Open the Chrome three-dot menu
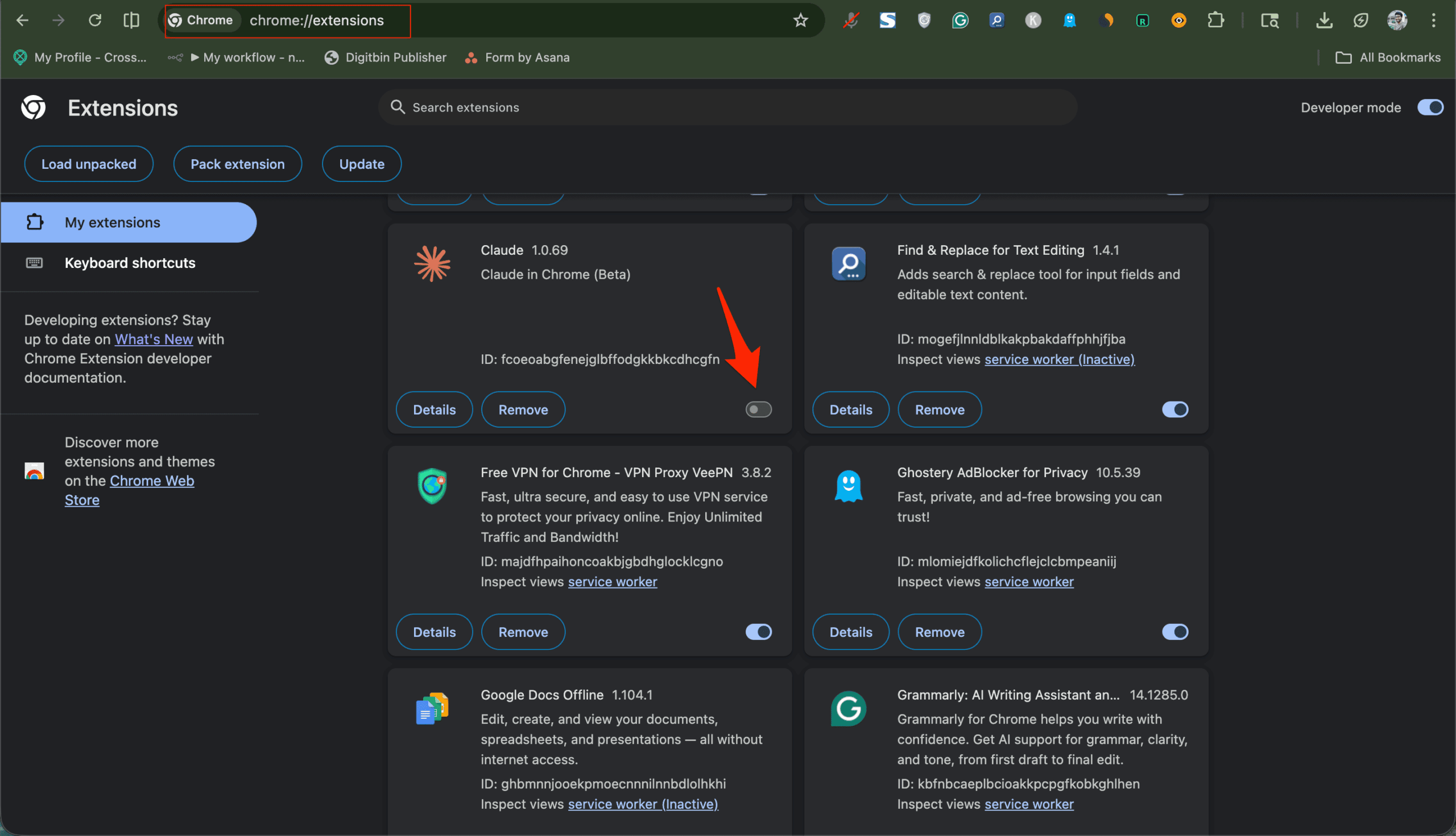The image size is (1456, 836). point(1434,20)
